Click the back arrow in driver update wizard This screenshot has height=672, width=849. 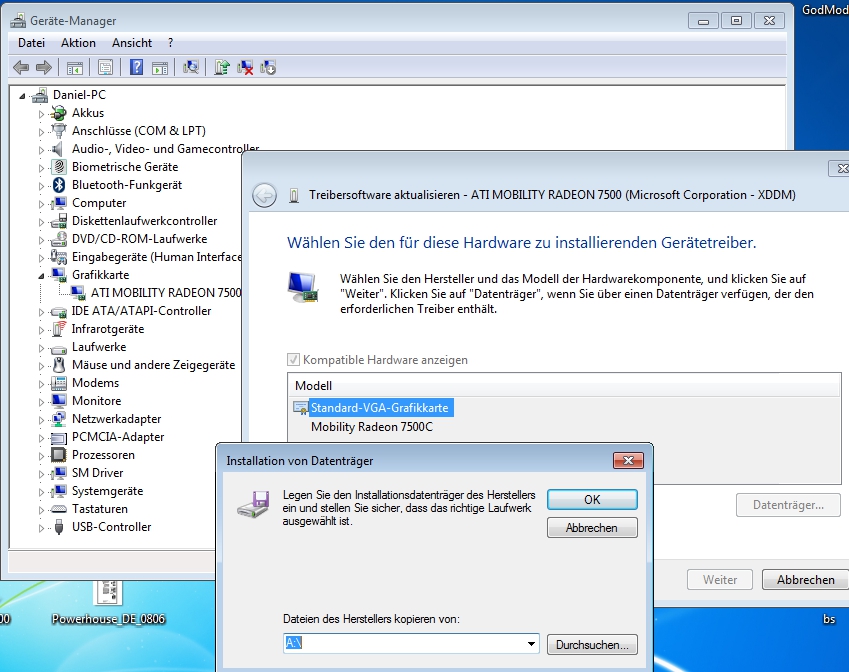click(x=264, y=195)
